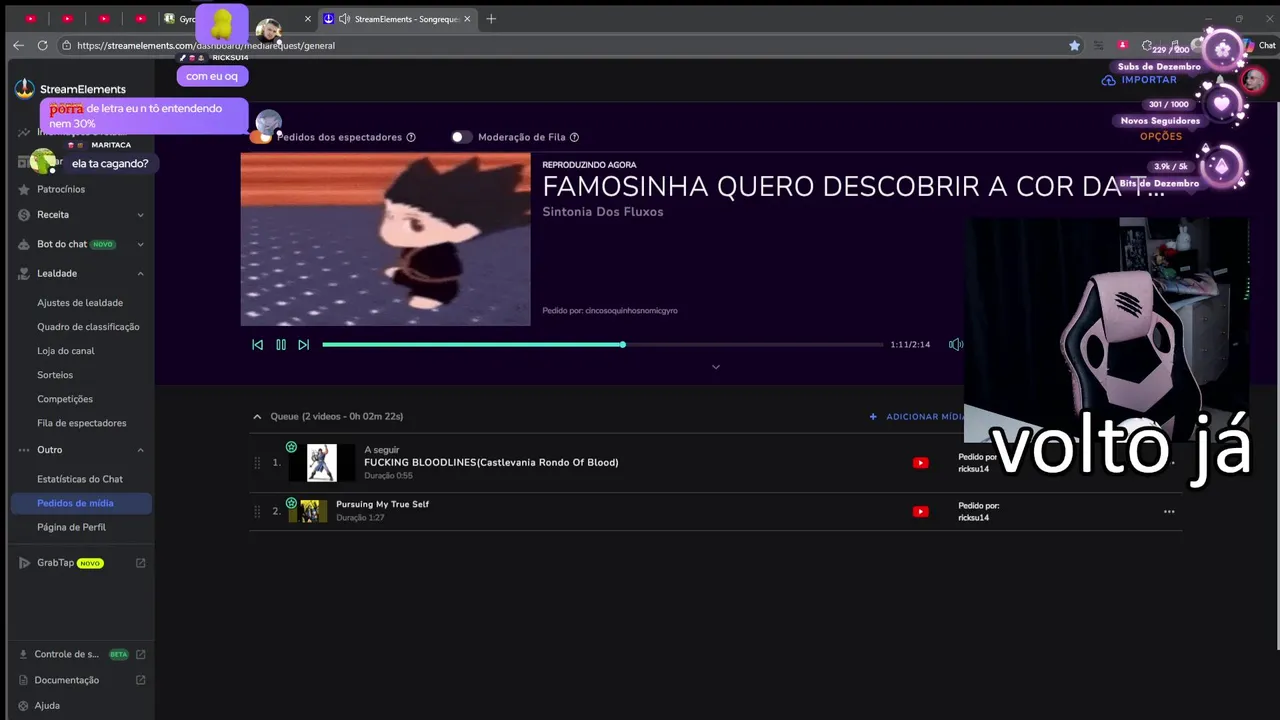Open help for Pedidos dos espectadores

(x=411, y=137)
